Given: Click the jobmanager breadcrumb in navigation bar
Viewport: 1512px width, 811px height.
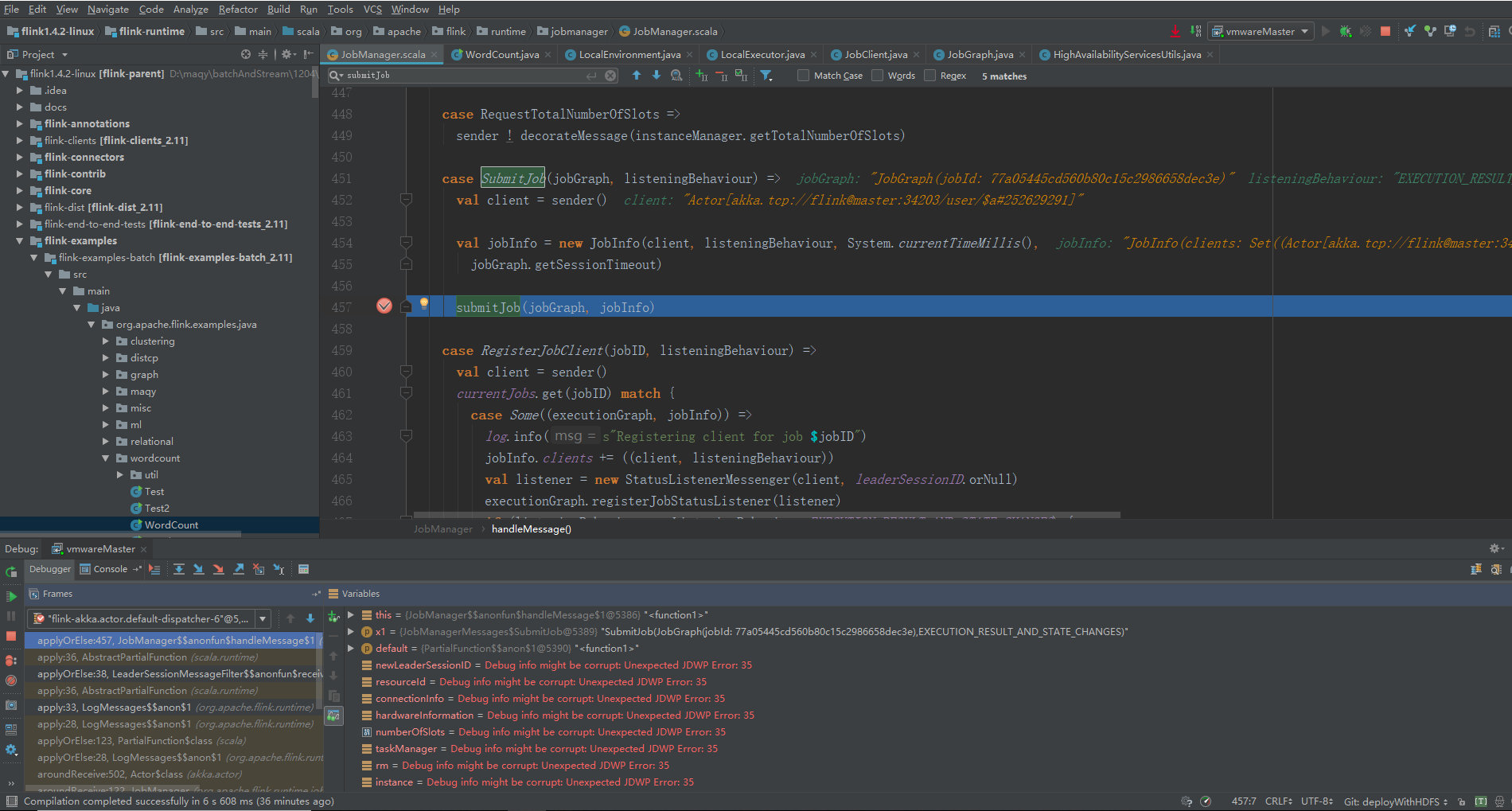Looking at the screenshot, I should point(572,31).
